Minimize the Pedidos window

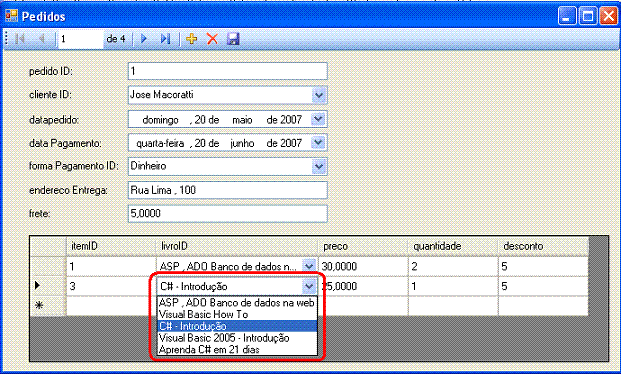[567, 16]
